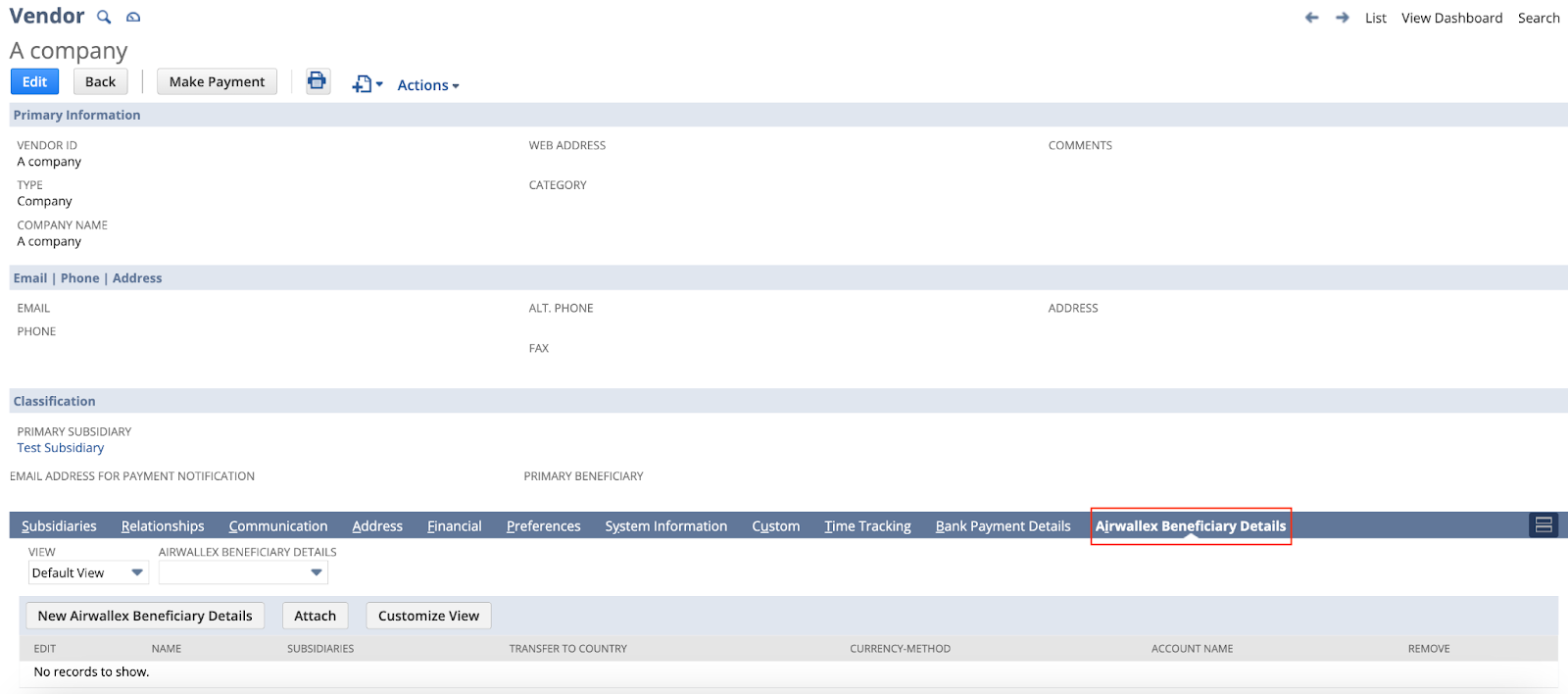Viewport: 1568px width, 694px height.
Task: Click the View Dashboard link
Action: 1451,18
